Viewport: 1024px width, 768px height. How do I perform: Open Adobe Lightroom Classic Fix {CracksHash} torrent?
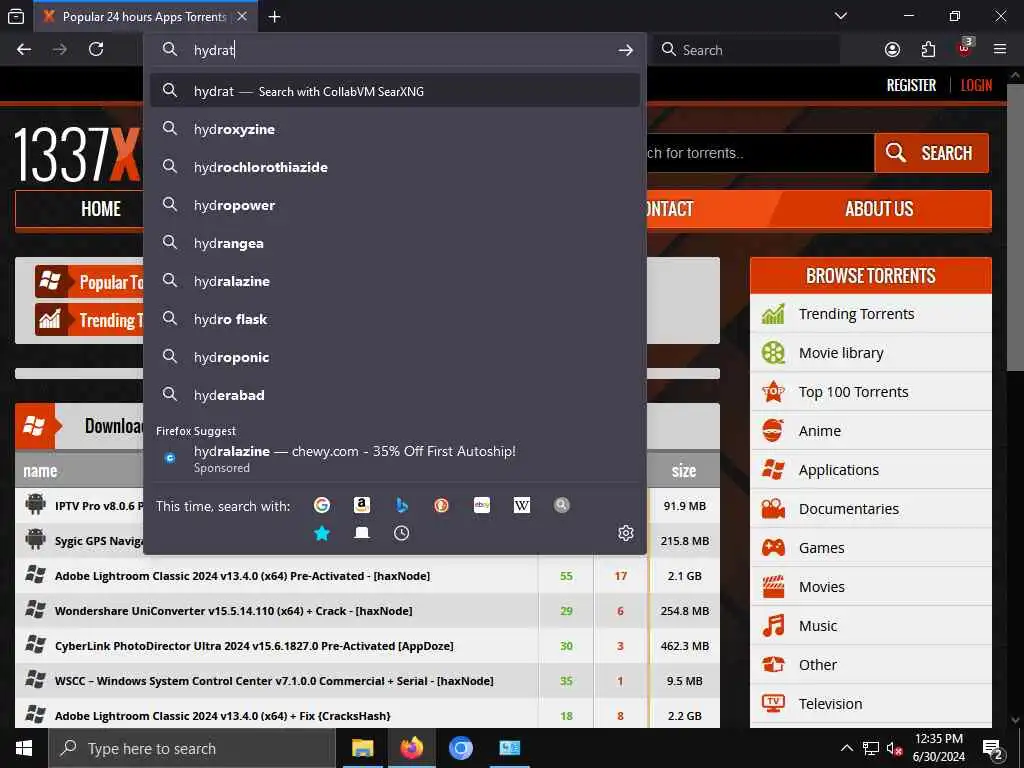[x=223, y=716]
